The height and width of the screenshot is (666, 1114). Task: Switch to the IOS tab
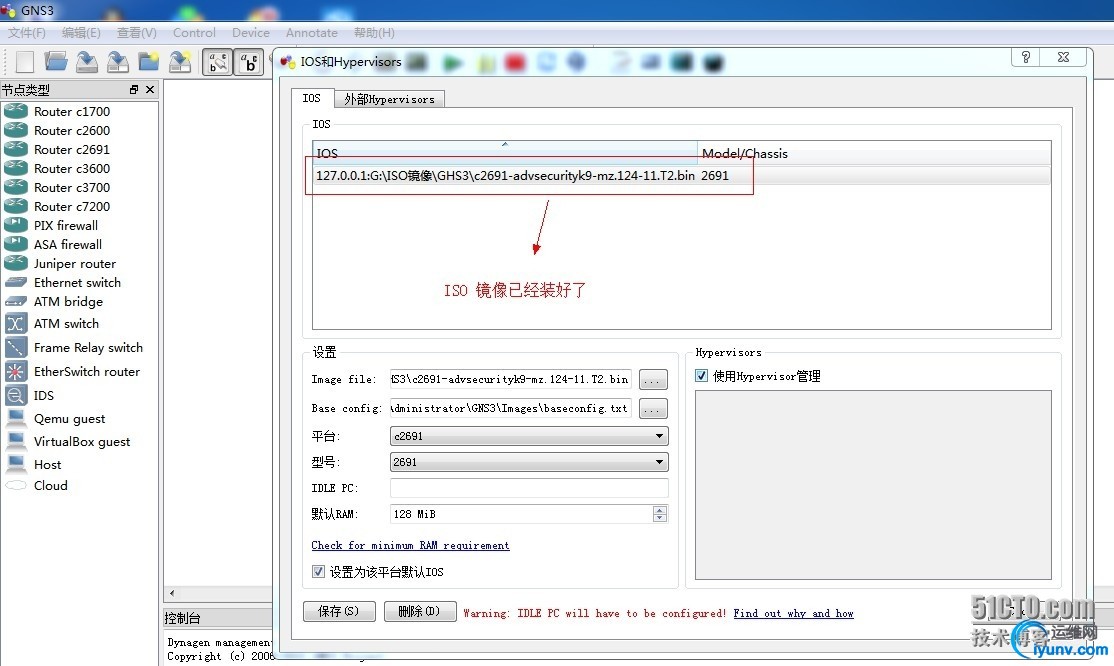(311, 98)
